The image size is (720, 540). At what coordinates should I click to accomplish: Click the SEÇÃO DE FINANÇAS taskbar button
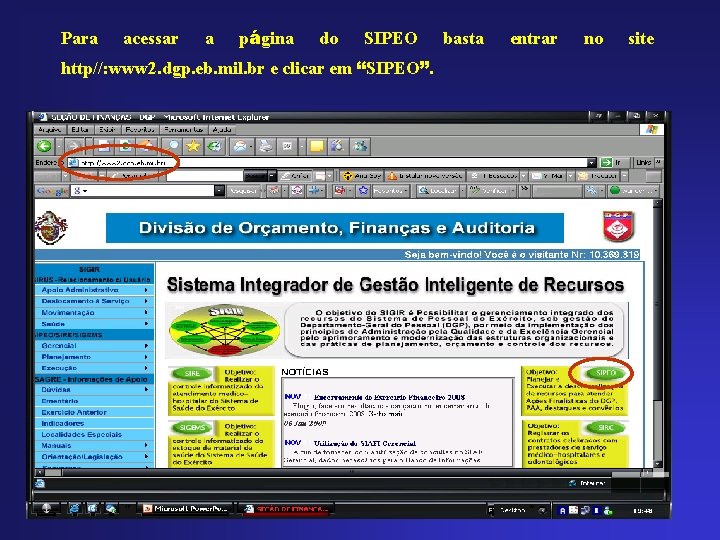click(287, 509)
